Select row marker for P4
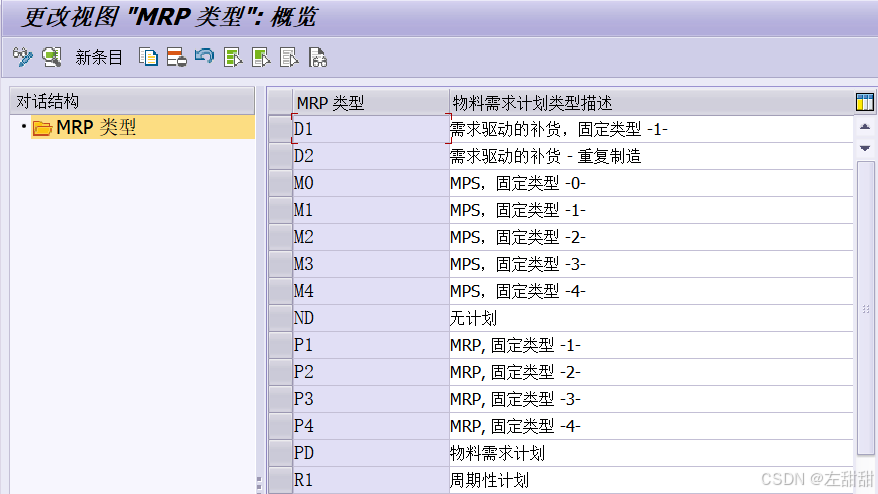The height and width of the screenshot is (494, 878). tap(280, 426)
